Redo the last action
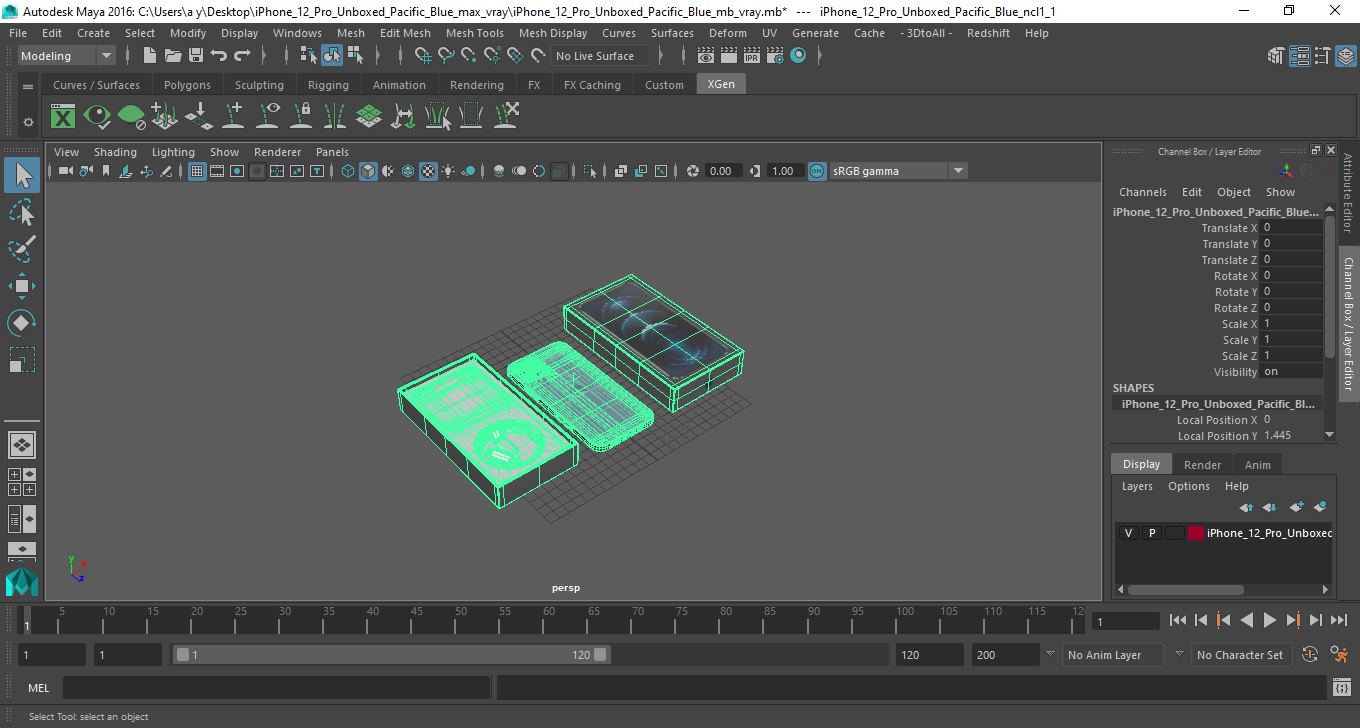Screen dimensions: 1360x728 pyautogui.click(x=242, y=56)
